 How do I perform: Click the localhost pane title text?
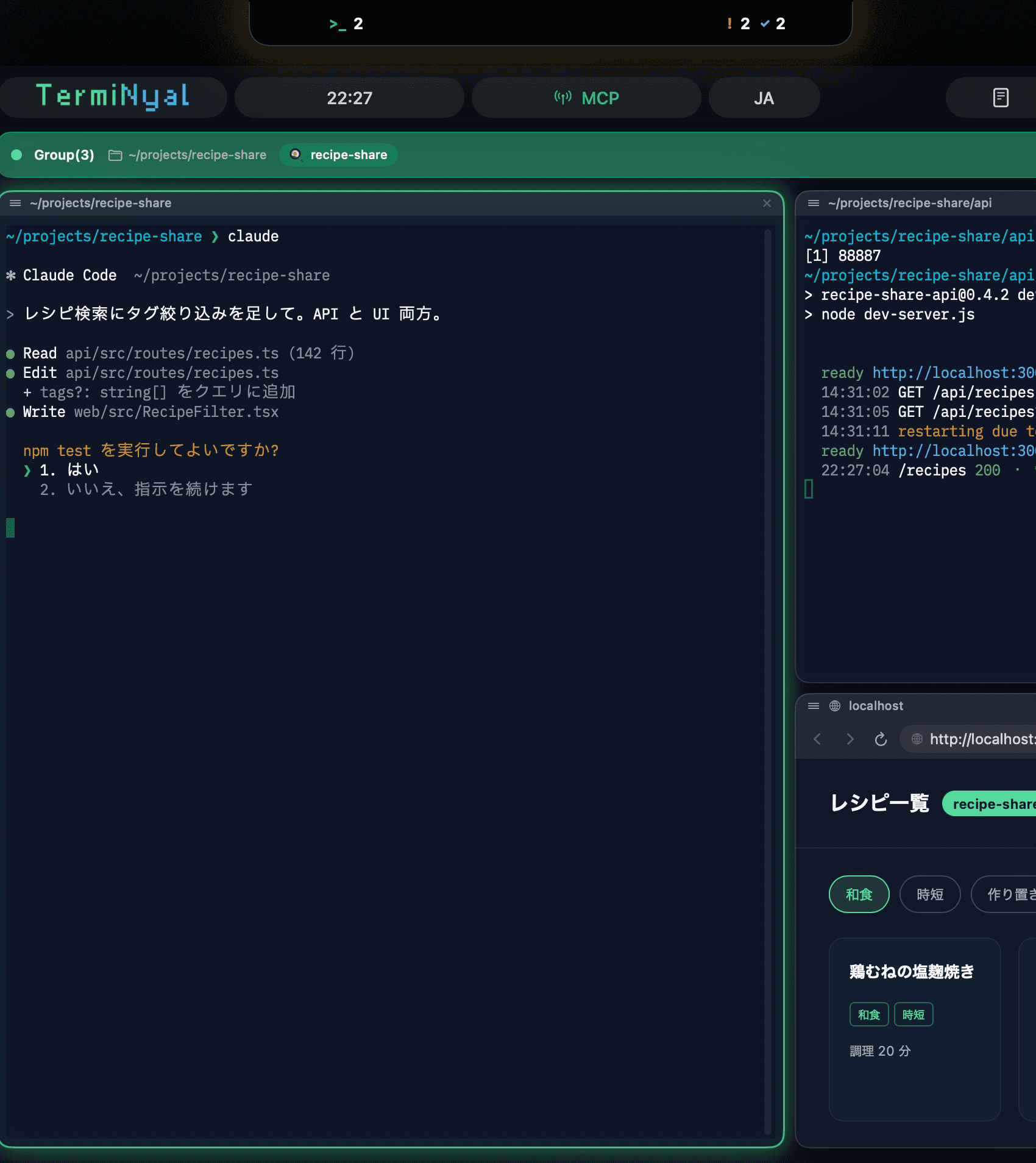(876, 706)
